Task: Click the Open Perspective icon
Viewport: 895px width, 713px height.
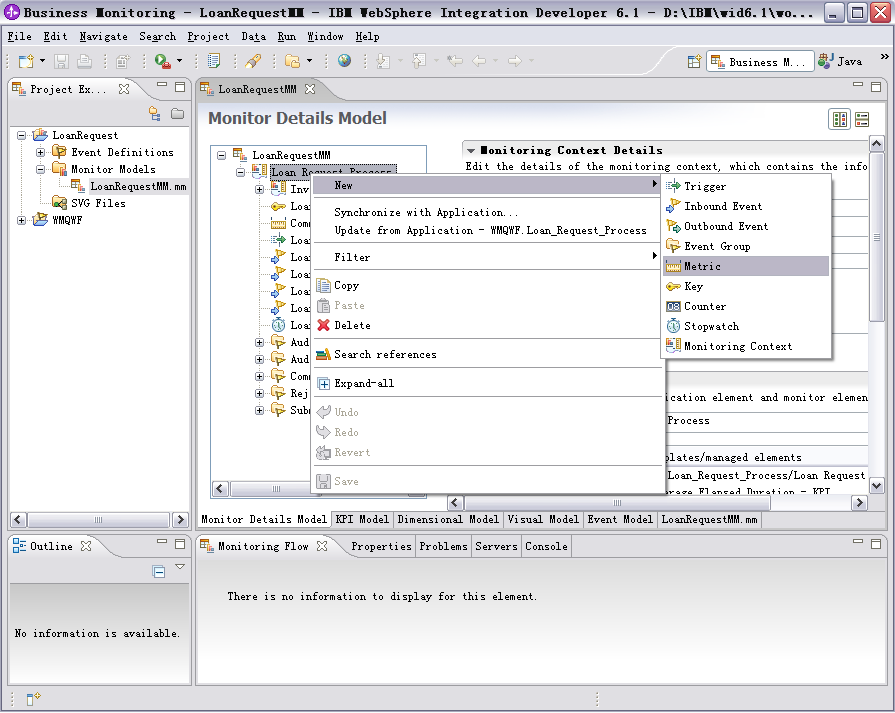Action: point(694,62)
